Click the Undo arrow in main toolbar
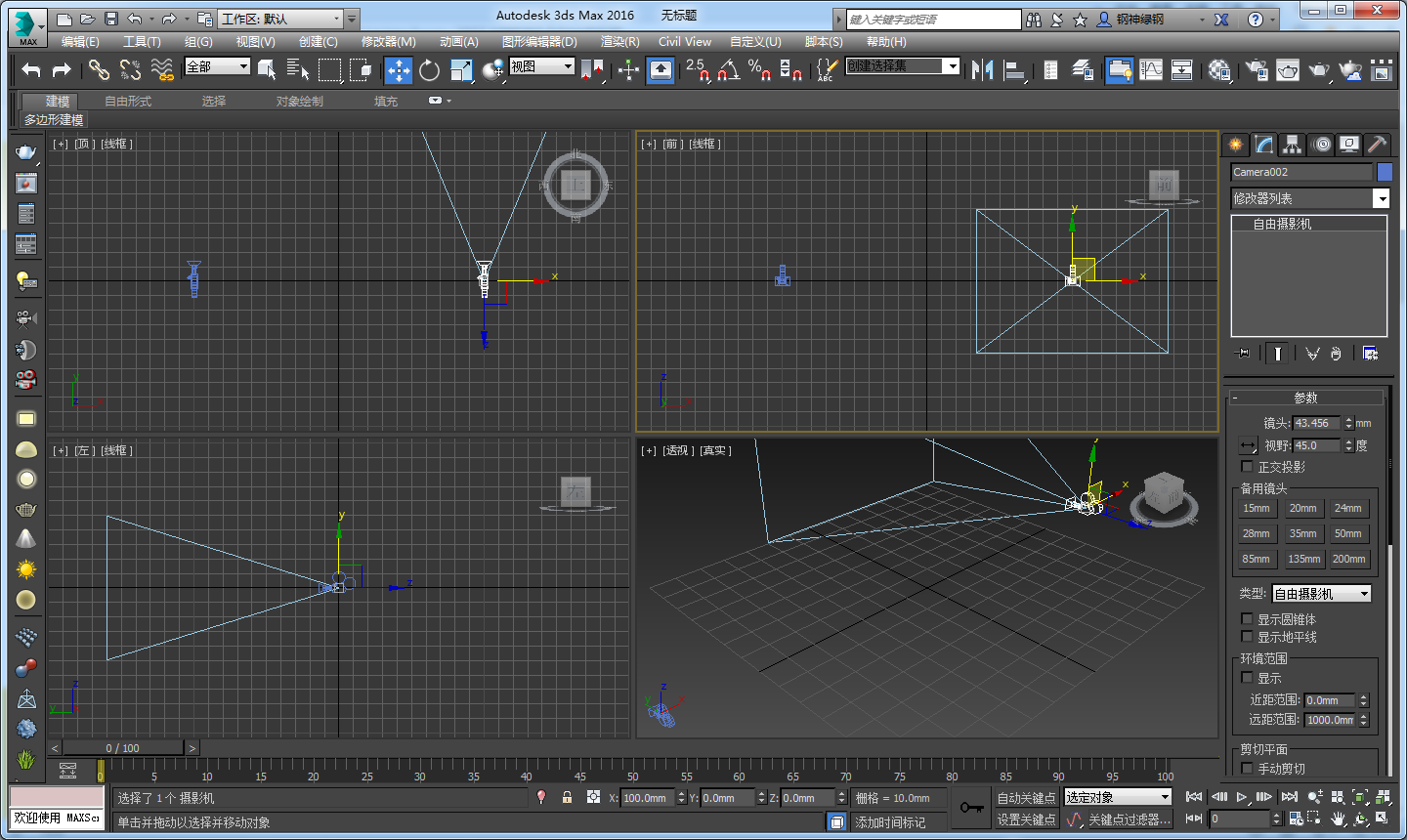The width and height of the screenshot is (1407, 840). click(x=31, y=69)
